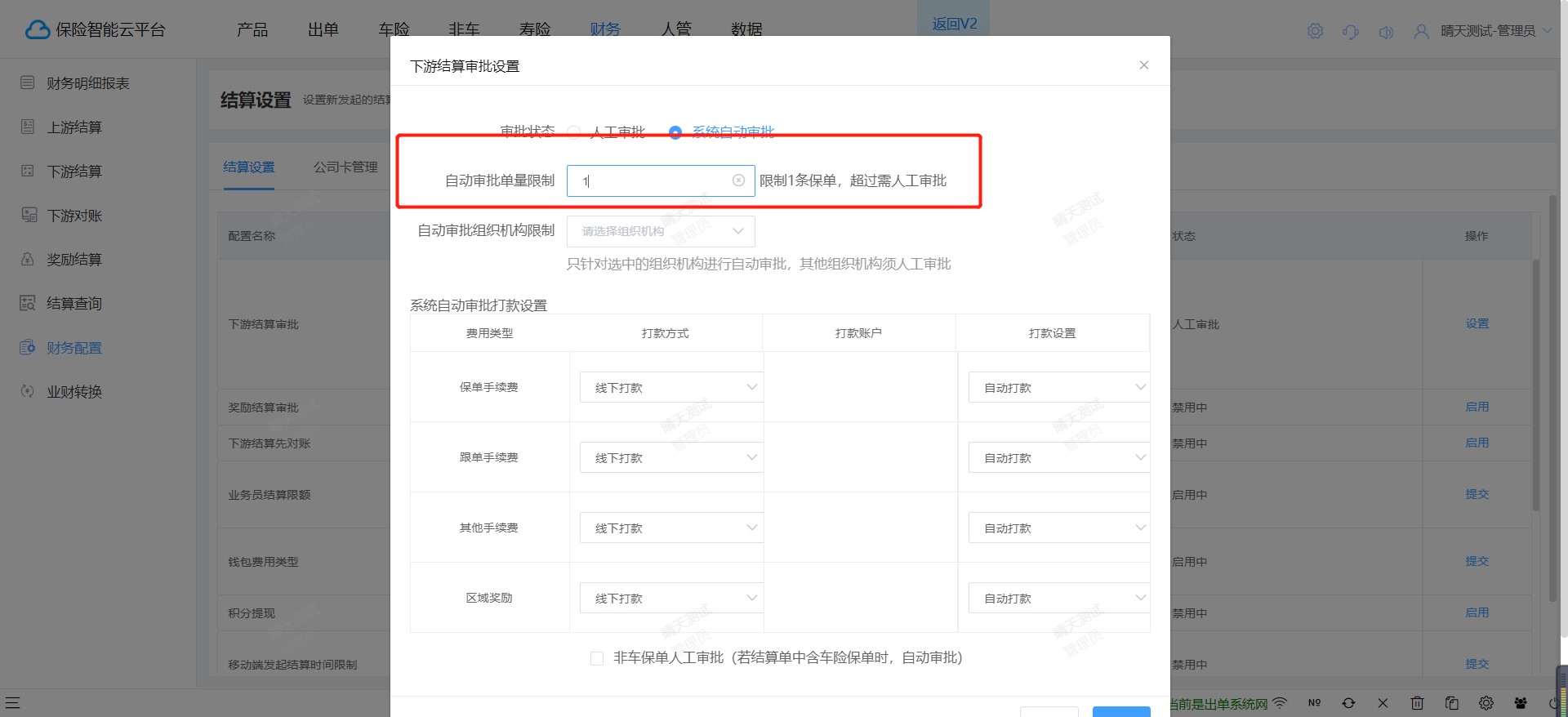Click 提交 link for 钱包费用类型 row
1568x717 pixels.
1477,561
